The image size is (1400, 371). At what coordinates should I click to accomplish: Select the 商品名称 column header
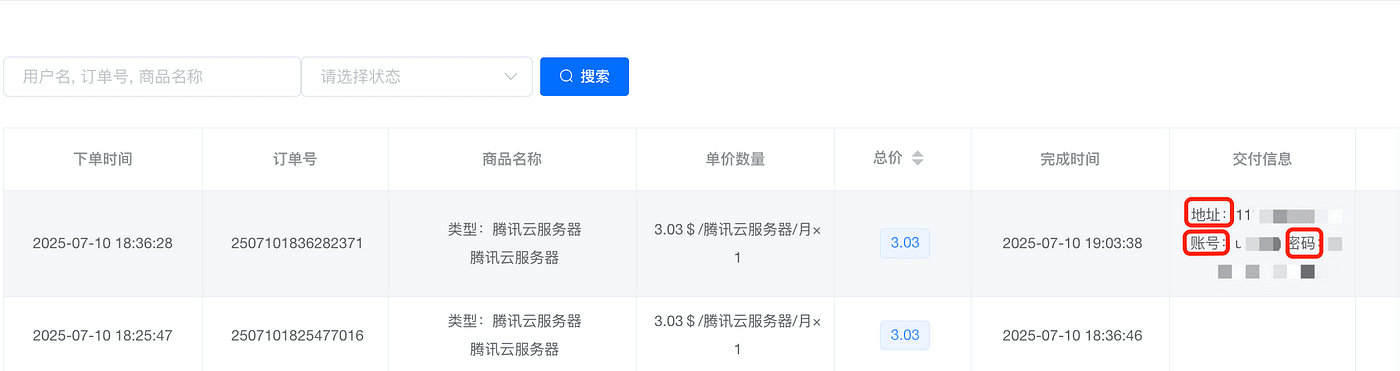pyautogui.click(x=512, y=159)
